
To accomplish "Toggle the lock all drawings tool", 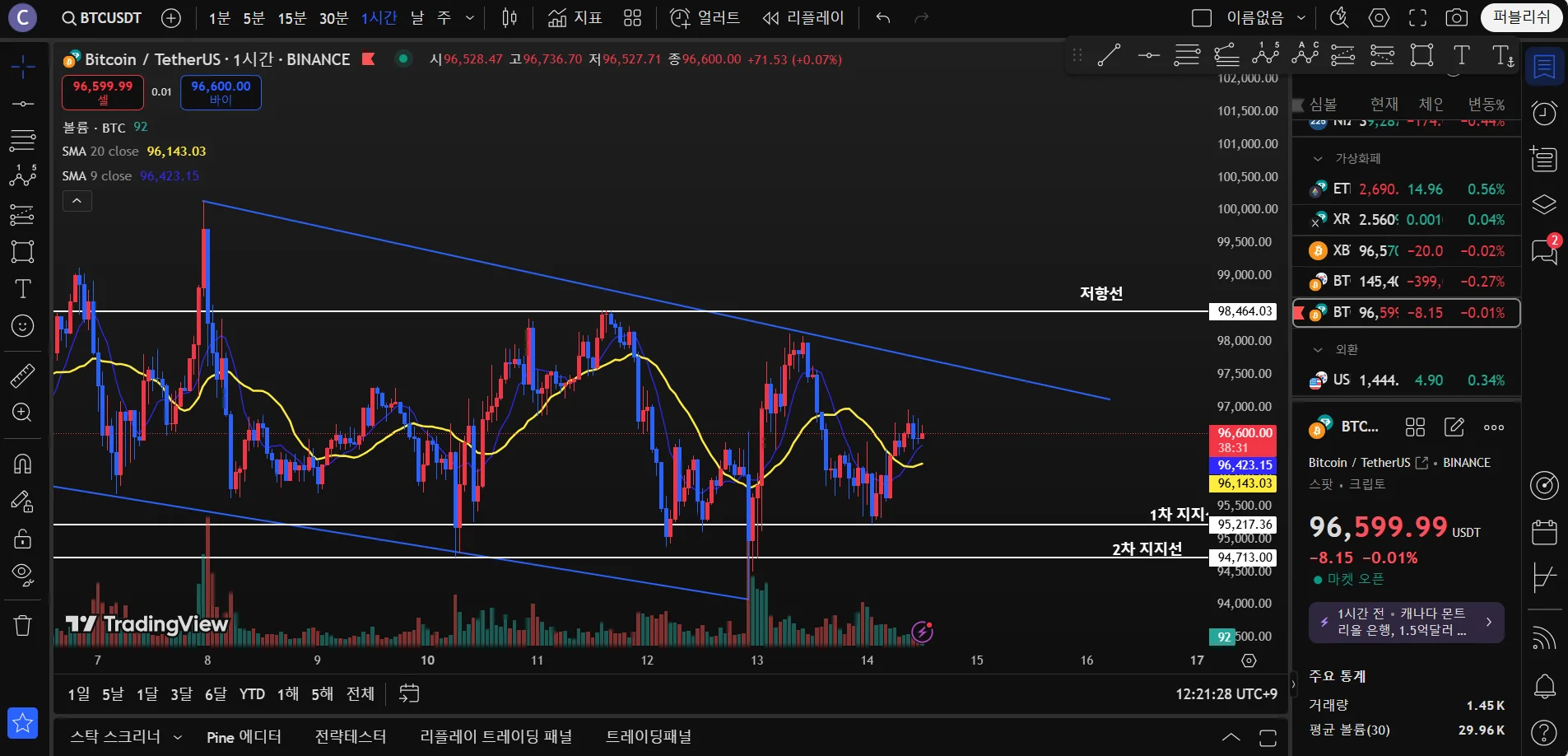I will pos(22,539).
